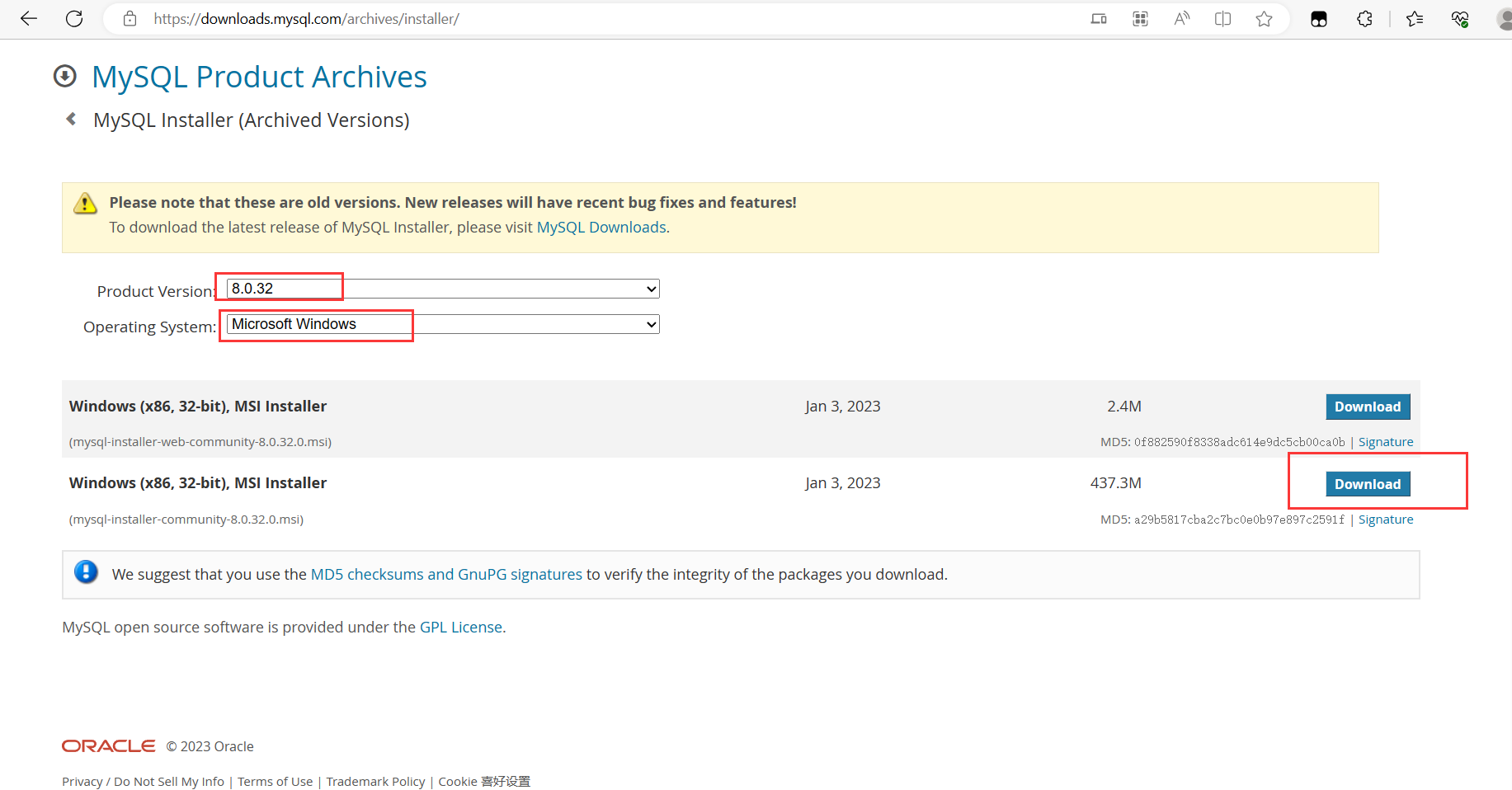The width and height of the screenshot is (1512, 790).
Task: Open Browser essentials heart icon
Action: pos(1460,19)
